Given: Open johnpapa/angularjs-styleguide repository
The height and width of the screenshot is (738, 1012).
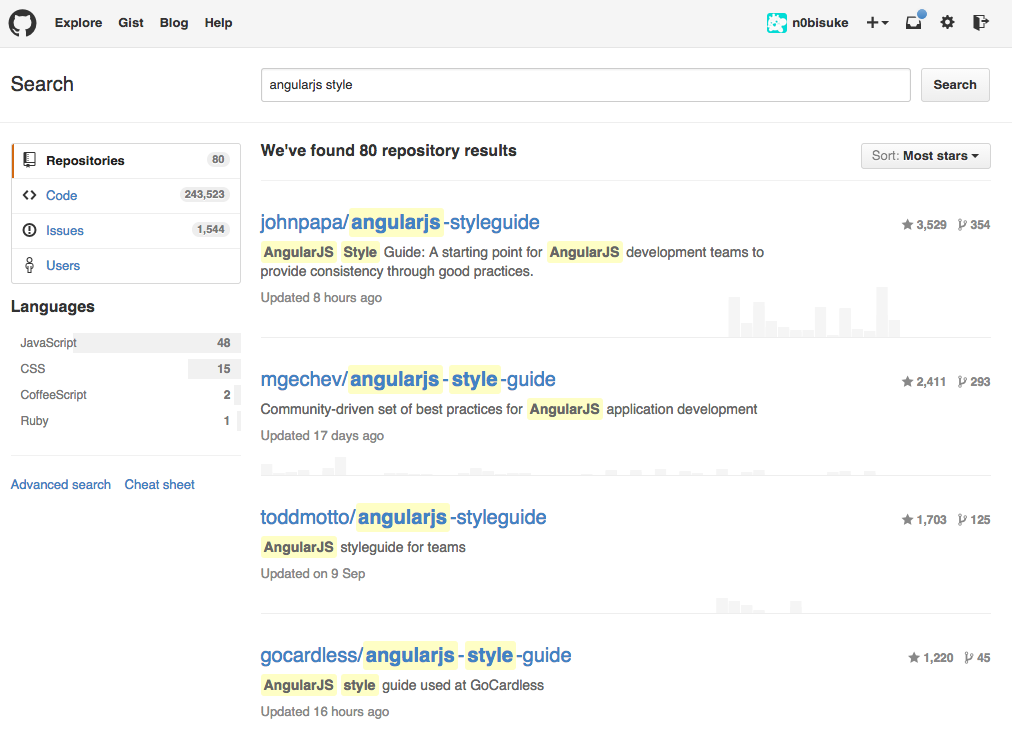Looking at the screenshot, I should click(400, 222).
